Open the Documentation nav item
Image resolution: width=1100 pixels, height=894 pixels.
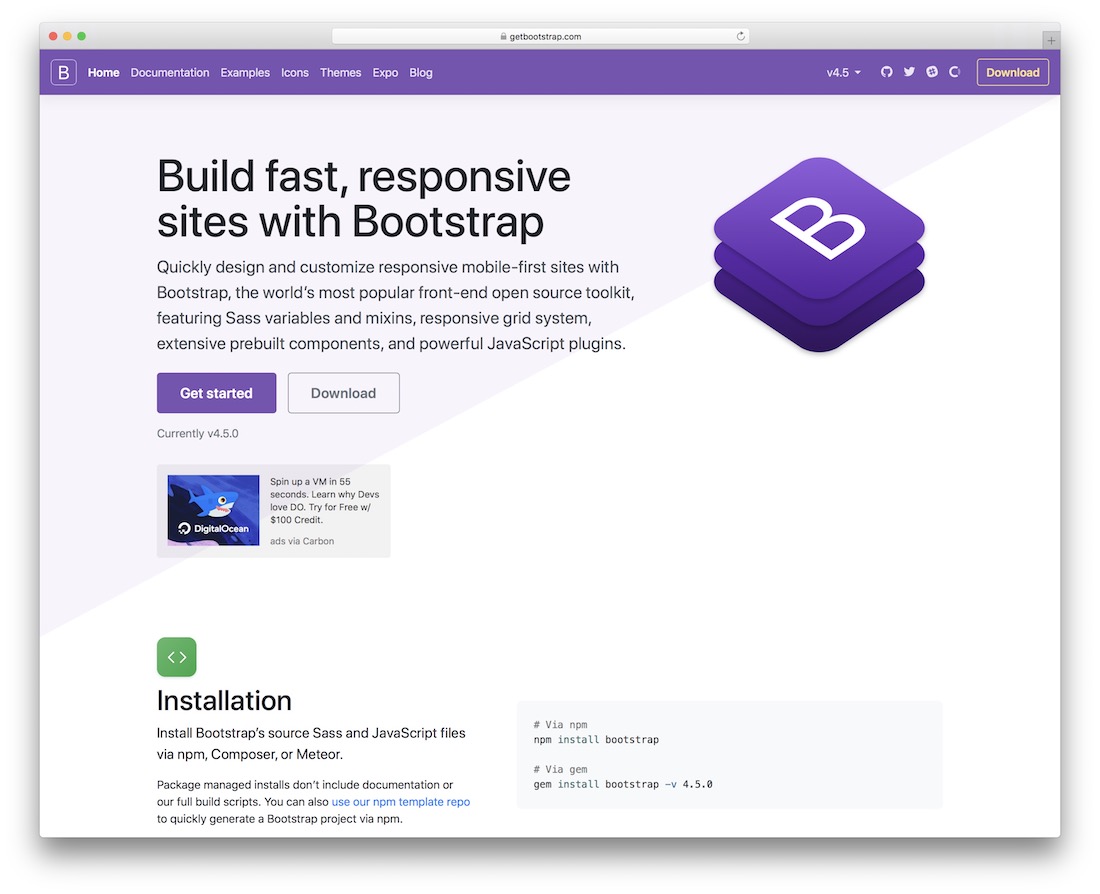[x=170, y=72]
